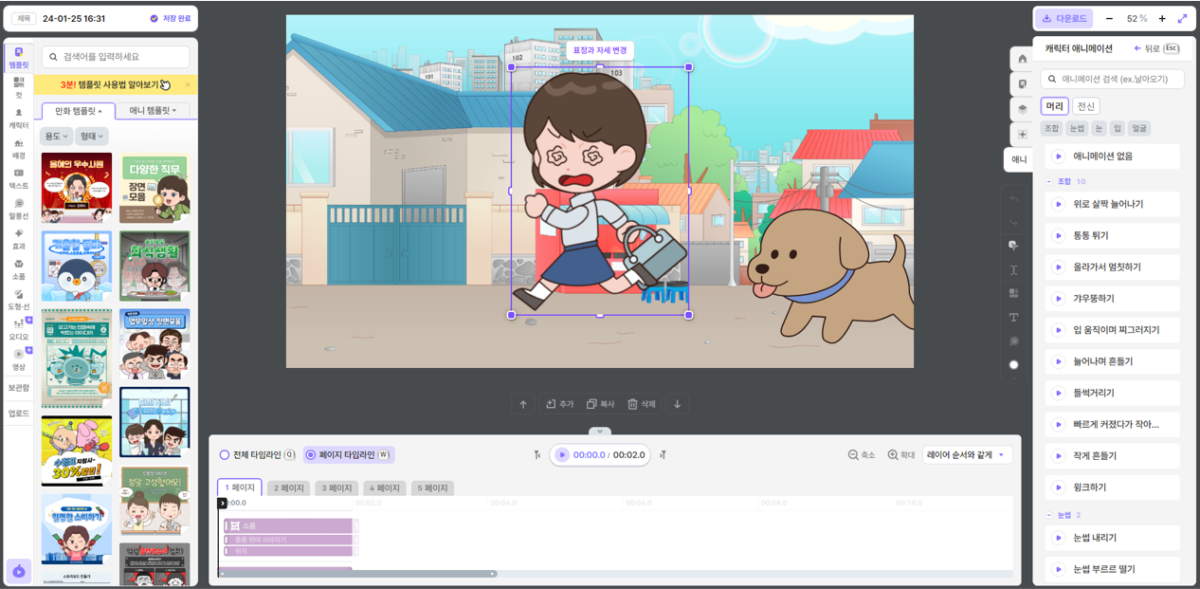This screenshot has width=1200, height=589.
Task: Click the 다운로드 download button
Action: pos(1062,18)
